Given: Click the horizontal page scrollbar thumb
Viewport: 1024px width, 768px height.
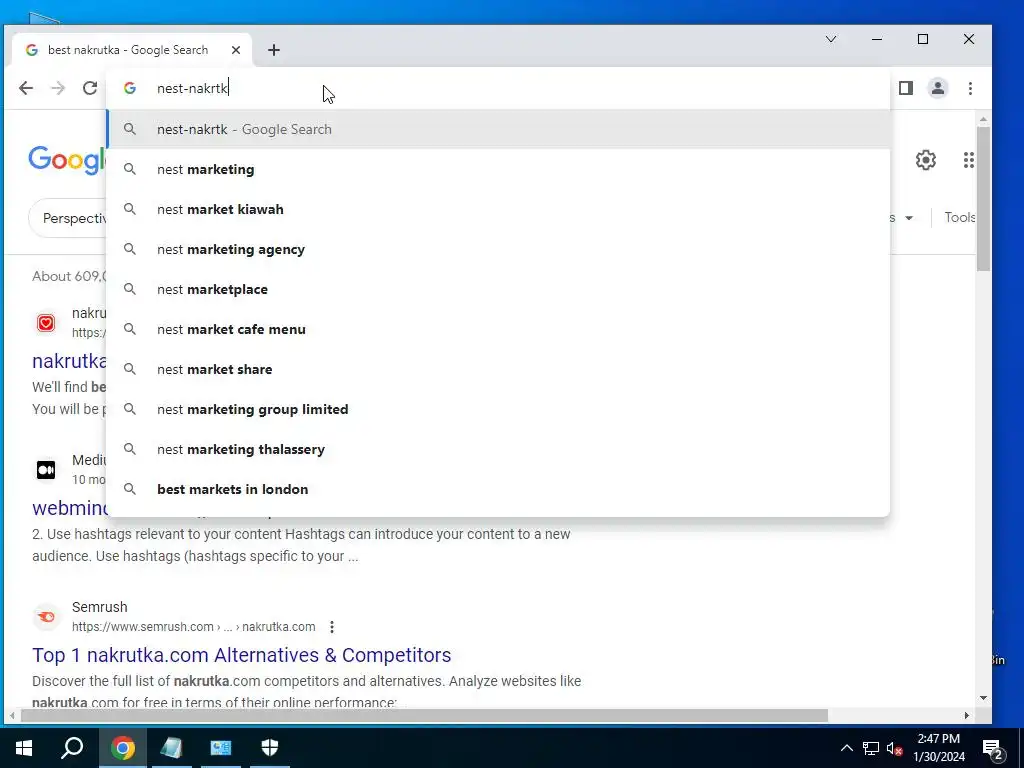Looking at the screenshot, I should coord(424,716).
